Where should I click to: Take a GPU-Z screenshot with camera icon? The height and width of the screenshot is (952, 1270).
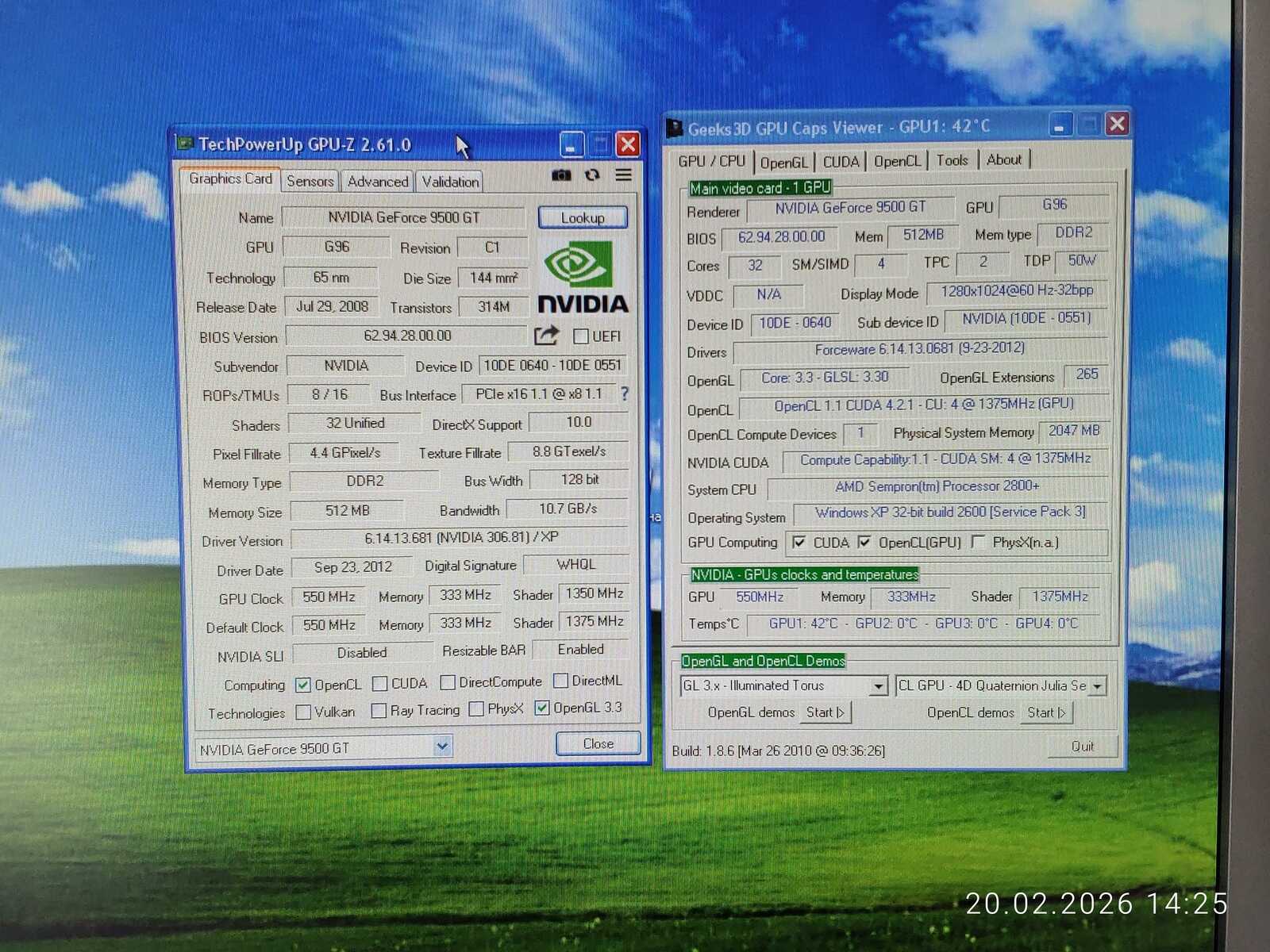[x=561, y=175]
